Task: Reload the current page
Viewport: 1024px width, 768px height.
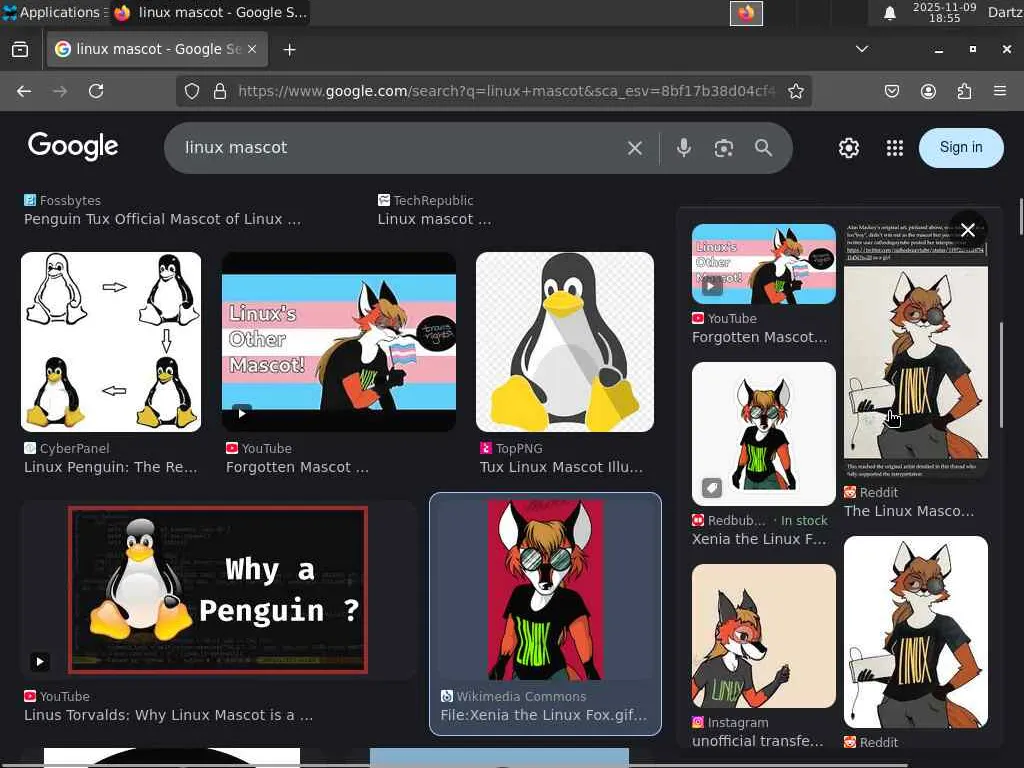Action: point(96,91)
